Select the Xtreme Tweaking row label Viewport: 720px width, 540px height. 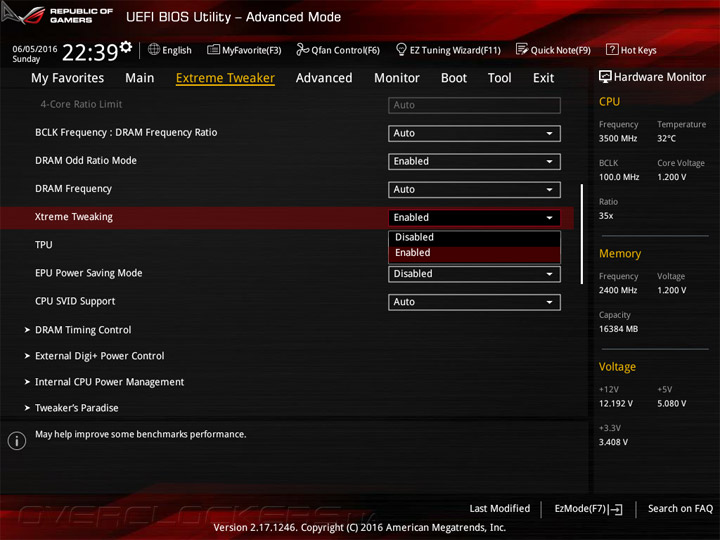click(x=73, y=217)
